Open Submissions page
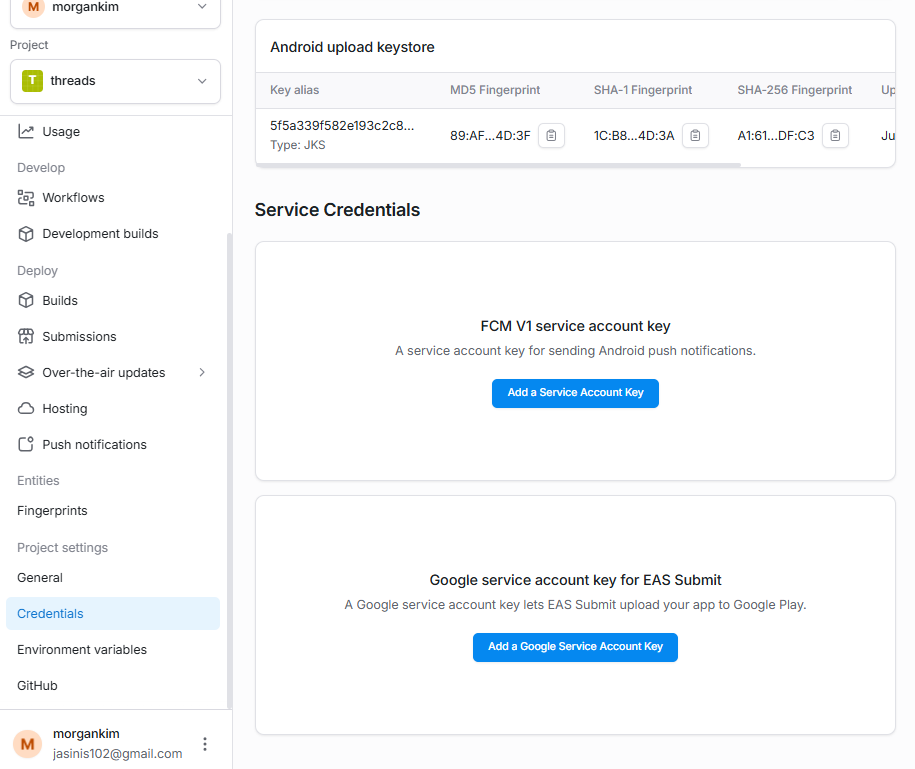The height and width of the screenshot is (769, 915). (113, 337)
